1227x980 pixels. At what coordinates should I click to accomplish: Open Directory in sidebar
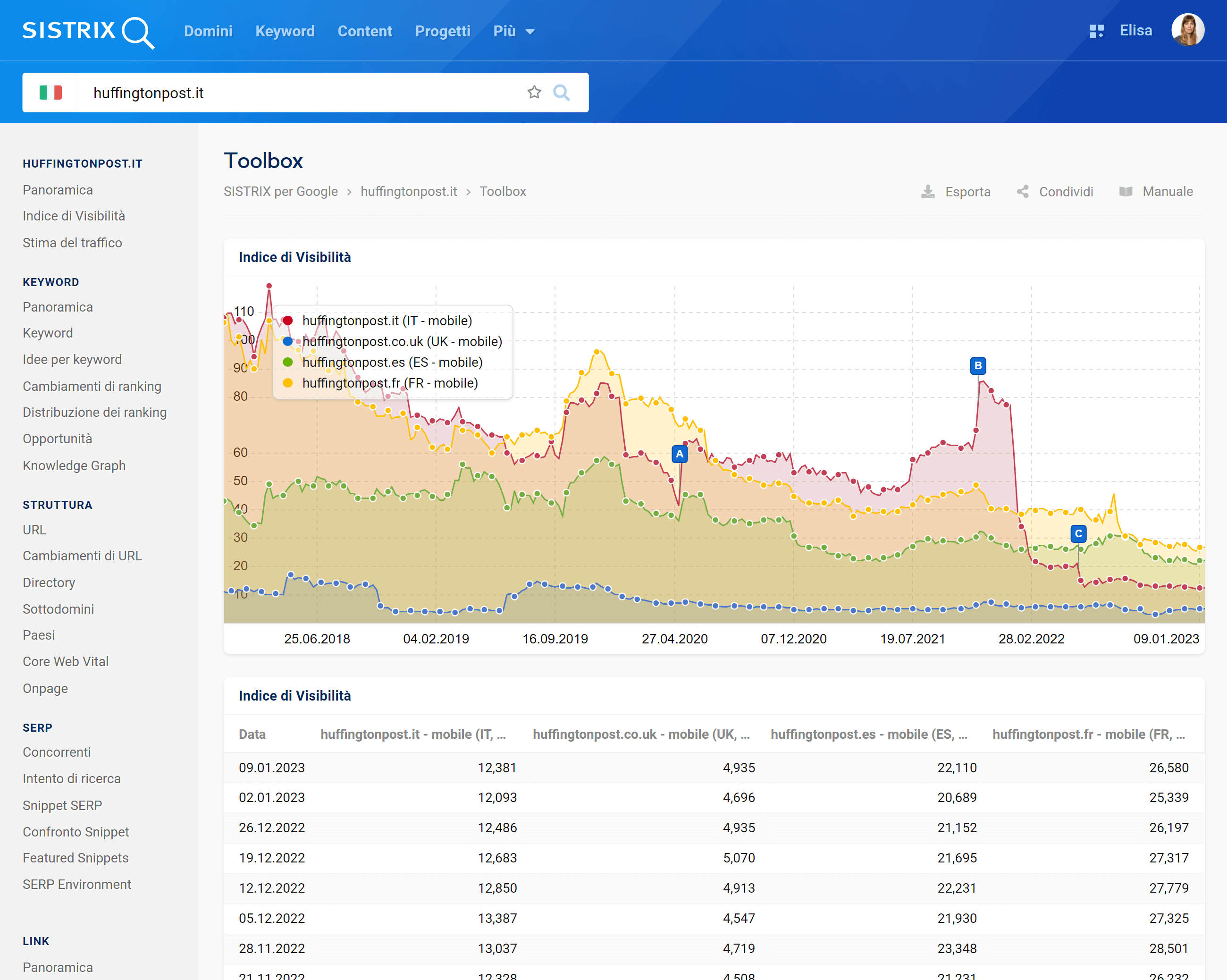49,583
